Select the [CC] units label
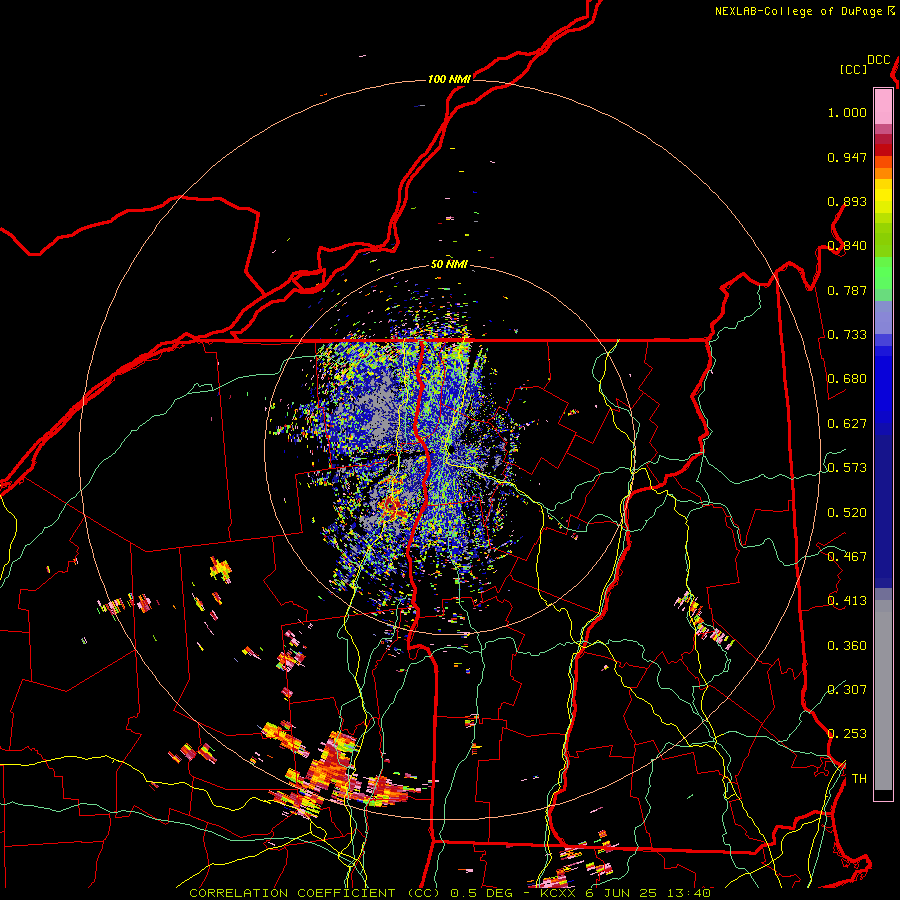 (x=853, y=69)
